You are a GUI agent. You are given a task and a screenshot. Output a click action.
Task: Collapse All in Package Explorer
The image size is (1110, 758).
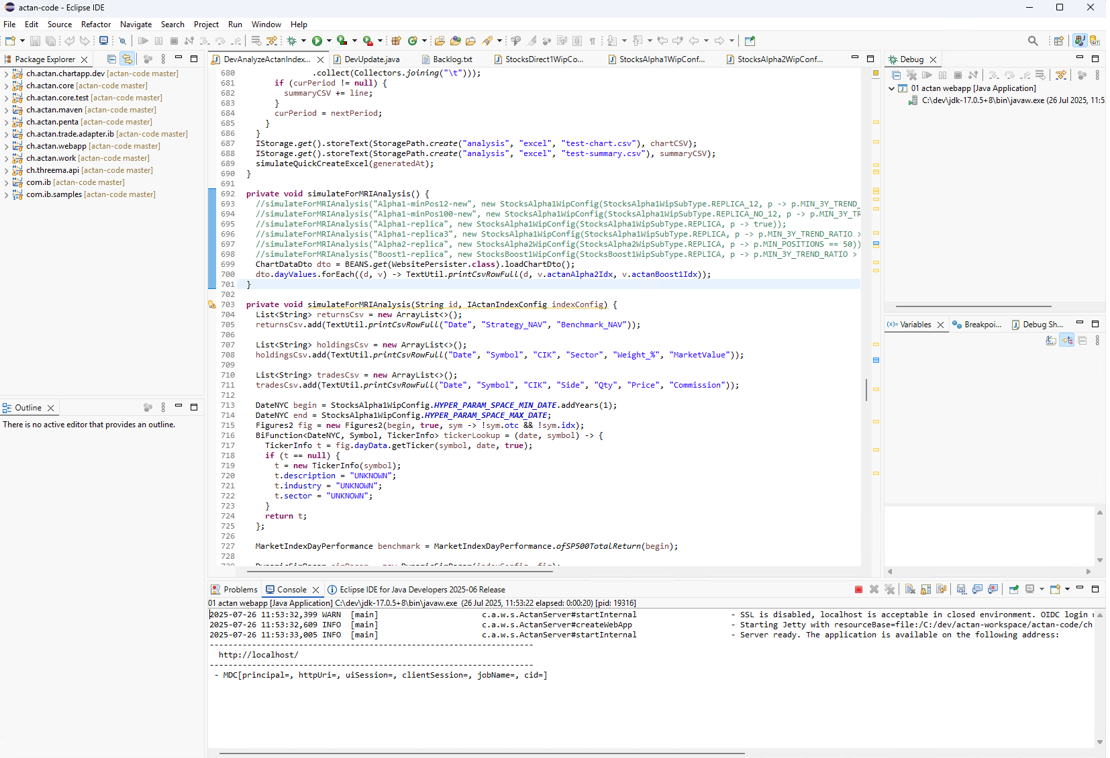pyautogui.click(x=111, y=59)
